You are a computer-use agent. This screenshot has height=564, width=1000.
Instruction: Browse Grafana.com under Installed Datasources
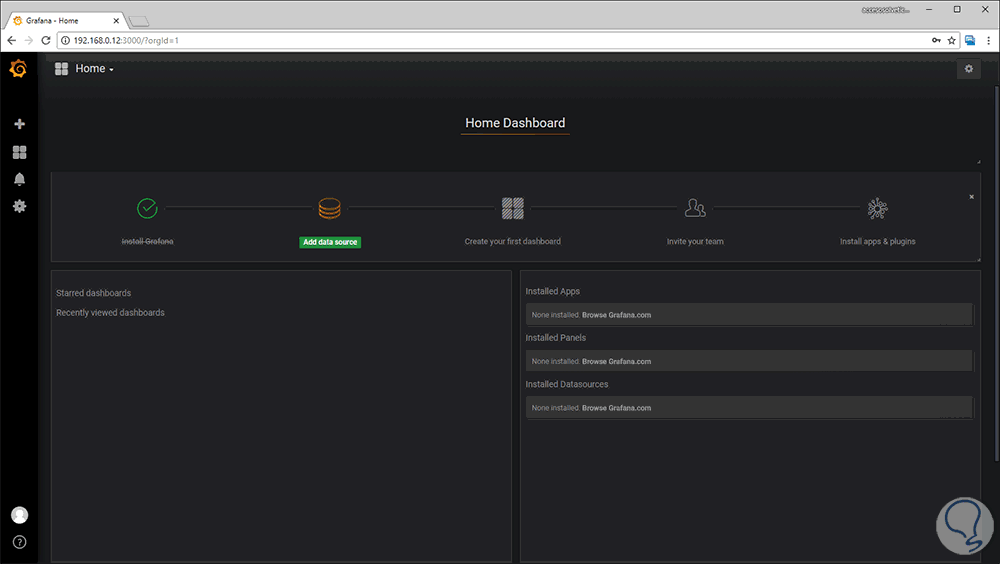[617, 408]
